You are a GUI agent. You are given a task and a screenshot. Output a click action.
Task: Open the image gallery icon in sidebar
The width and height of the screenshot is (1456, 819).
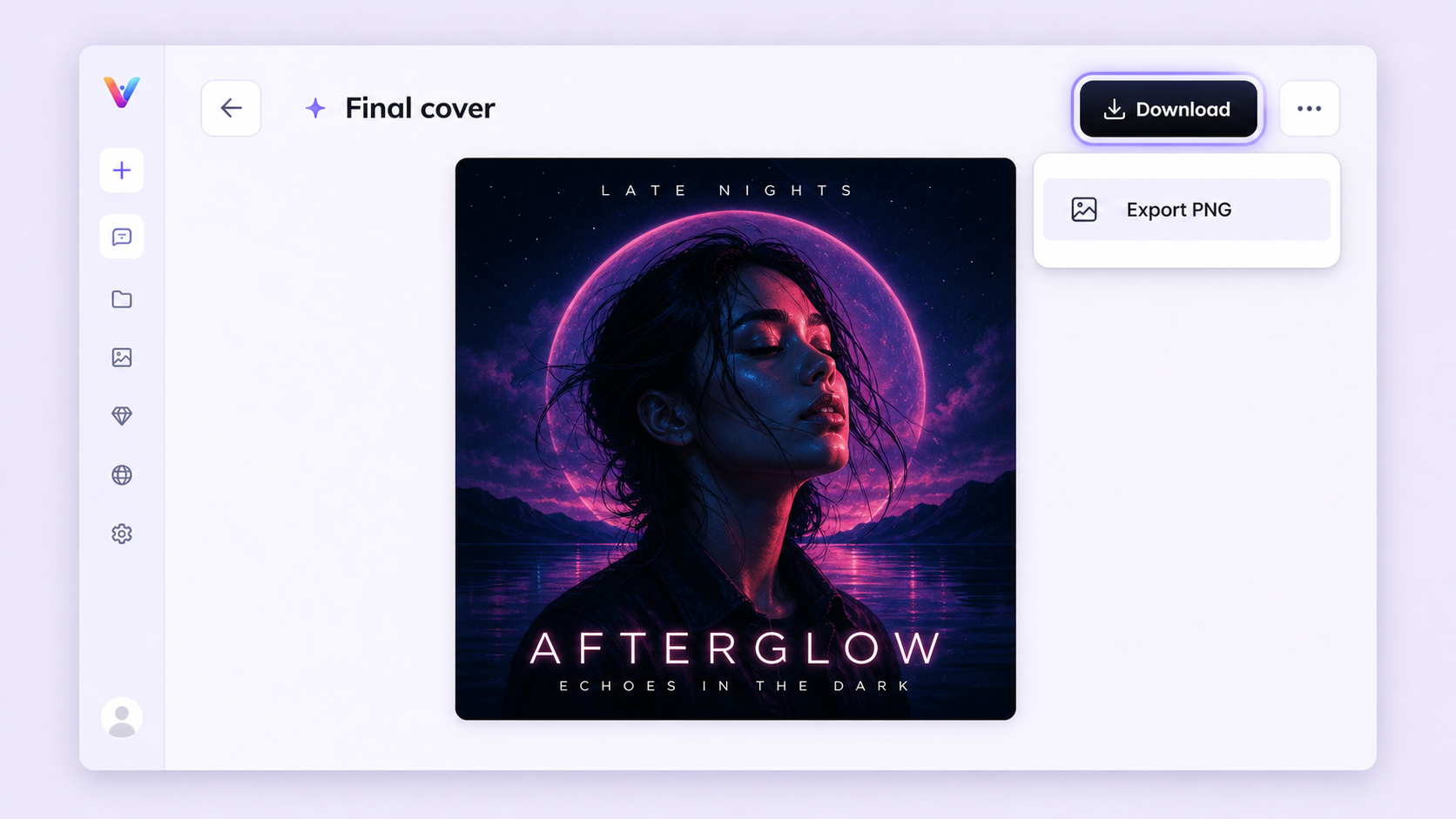click(x=122, y=358)
